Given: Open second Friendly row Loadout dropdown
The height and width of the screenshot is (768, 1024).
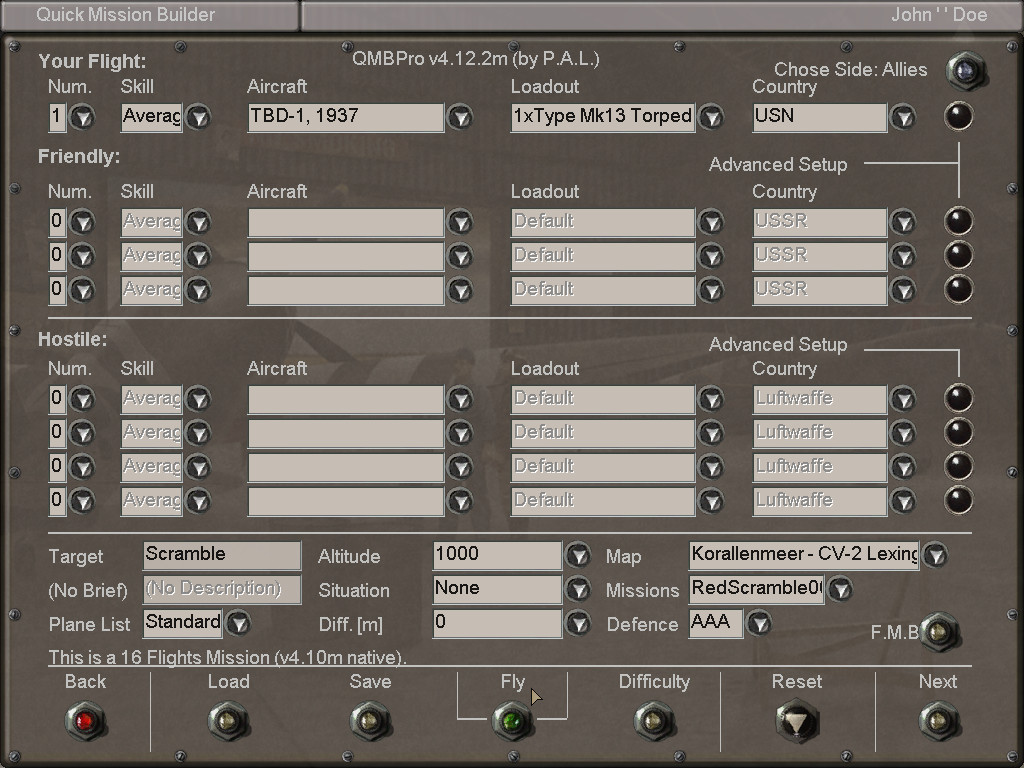Looking at the screenshot, I should tap(711, 256).
